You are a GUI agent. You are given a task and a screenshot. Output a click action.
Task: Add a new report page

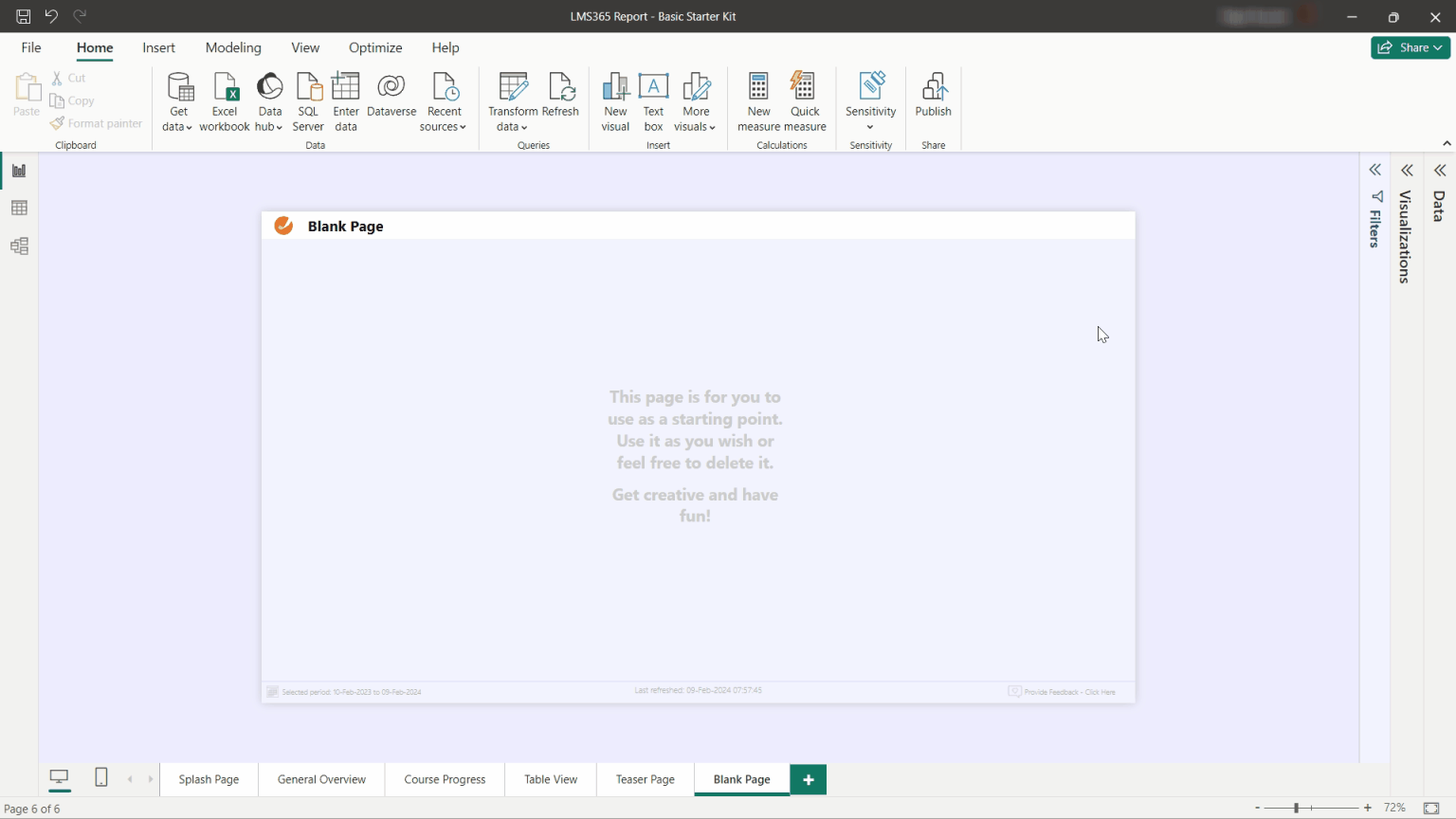point(809,779)
